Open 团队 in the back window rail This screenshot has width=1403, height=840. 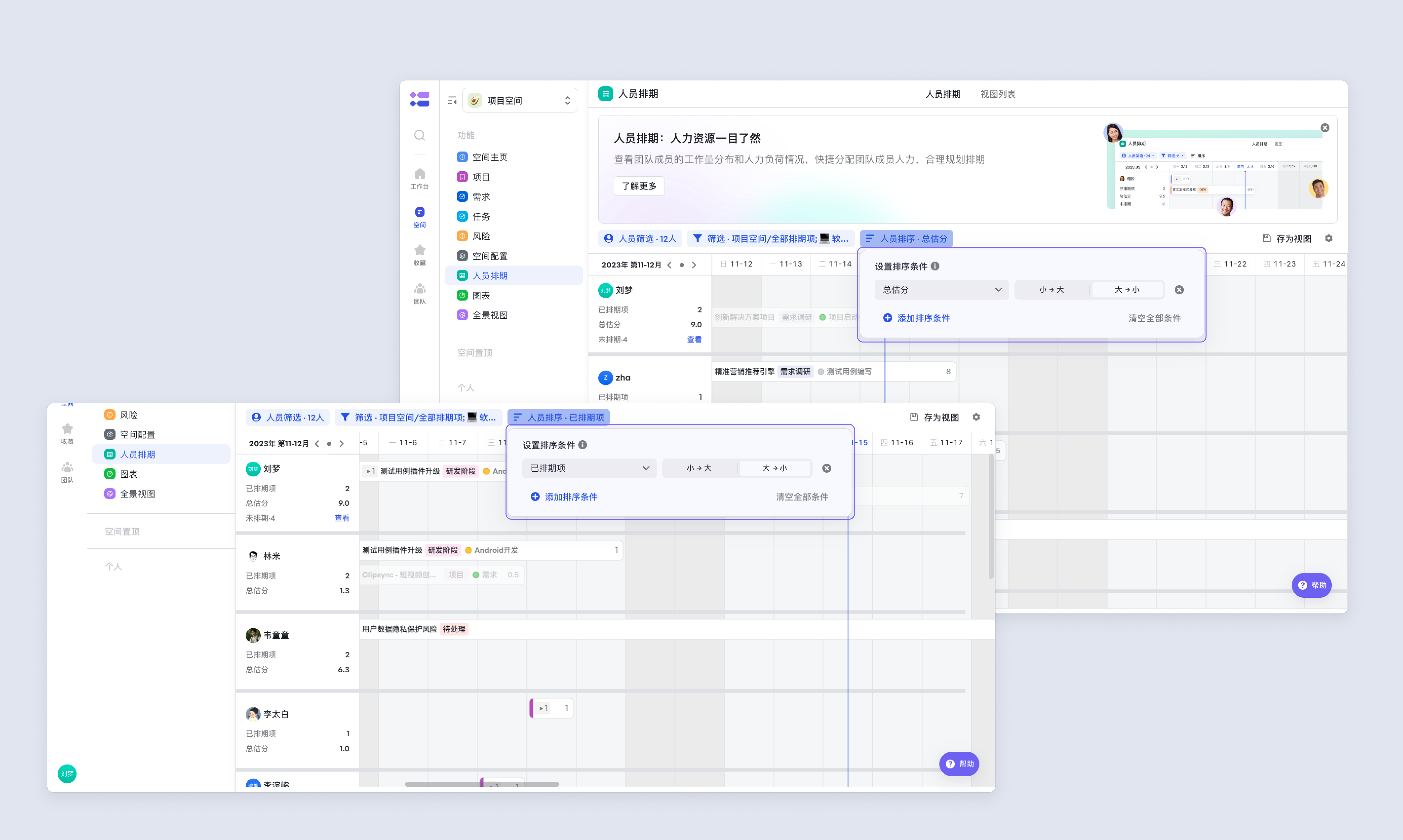[420, 293]
